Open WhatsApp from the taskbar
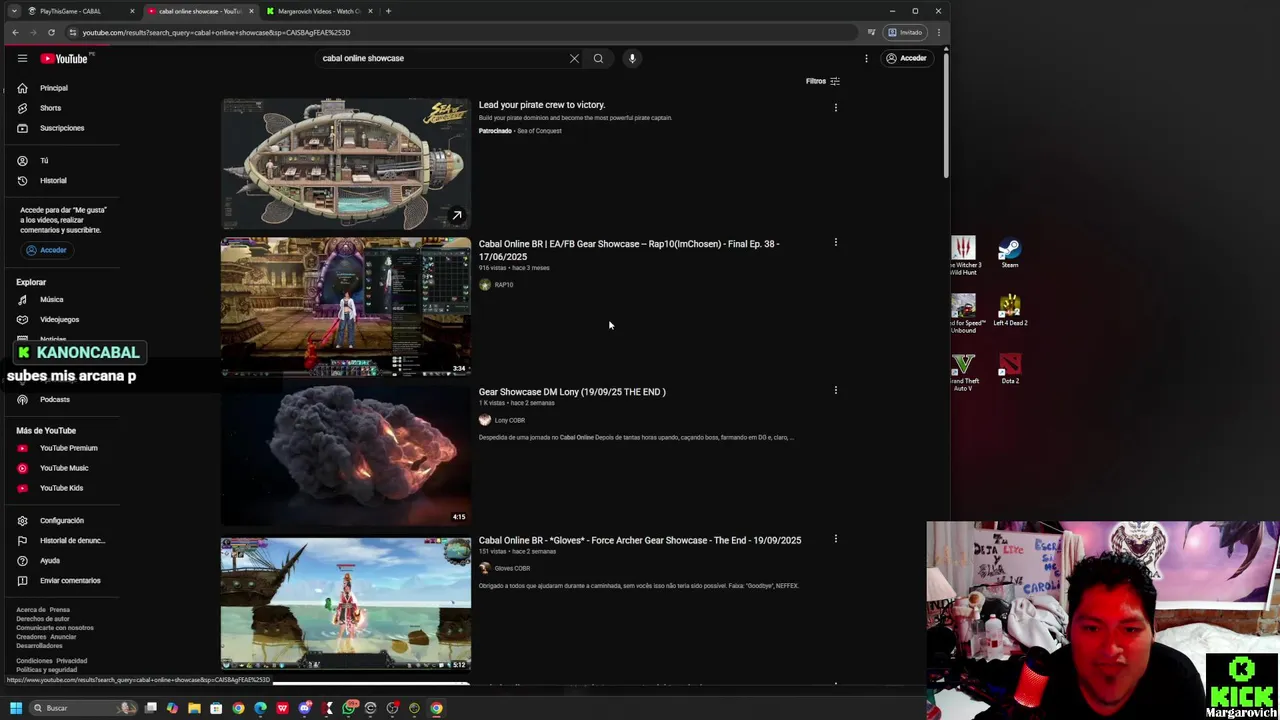1280x720 pixels. point(348,708)
